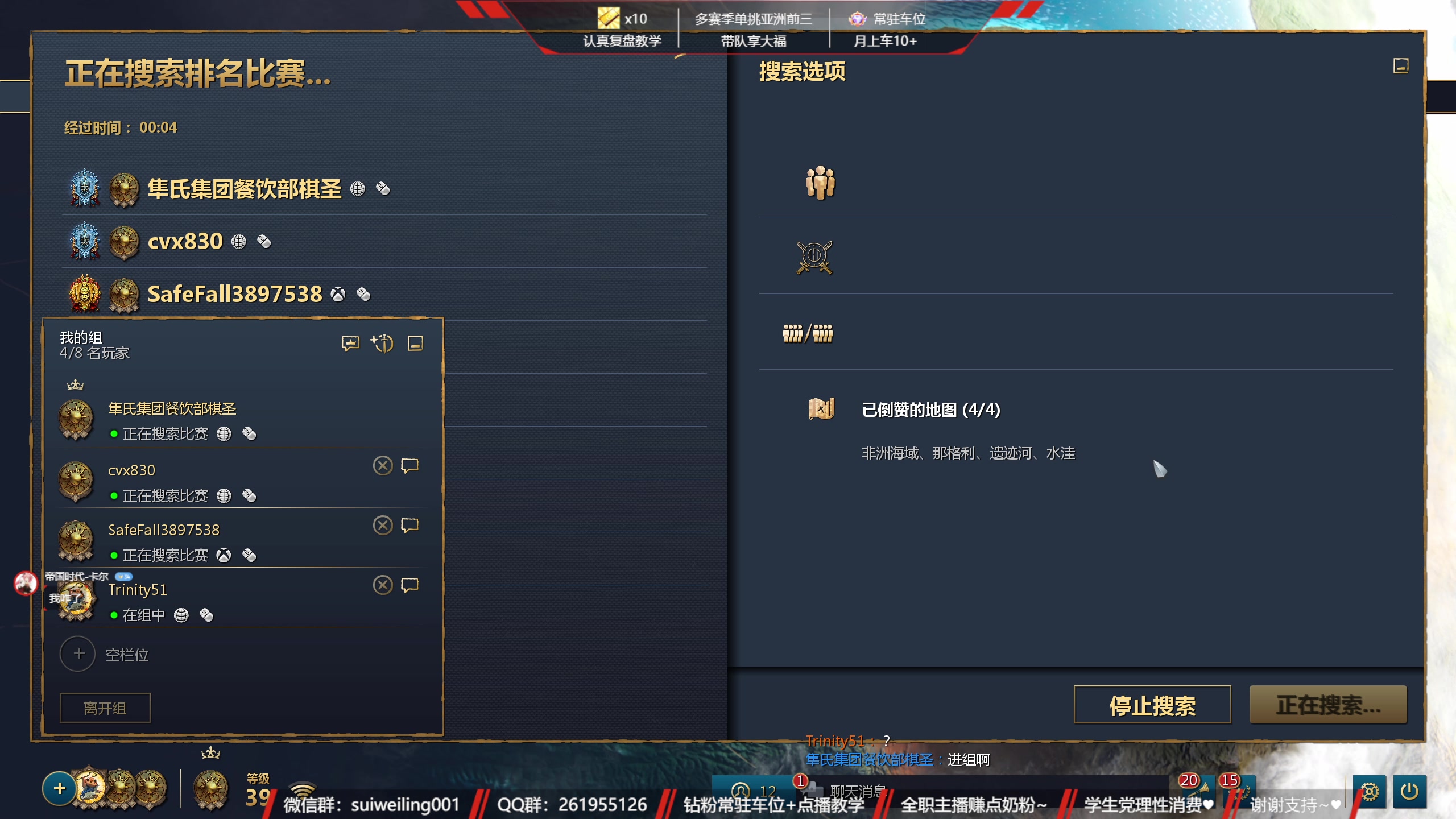Open chat with Trinity51

(x=409, y=585)
